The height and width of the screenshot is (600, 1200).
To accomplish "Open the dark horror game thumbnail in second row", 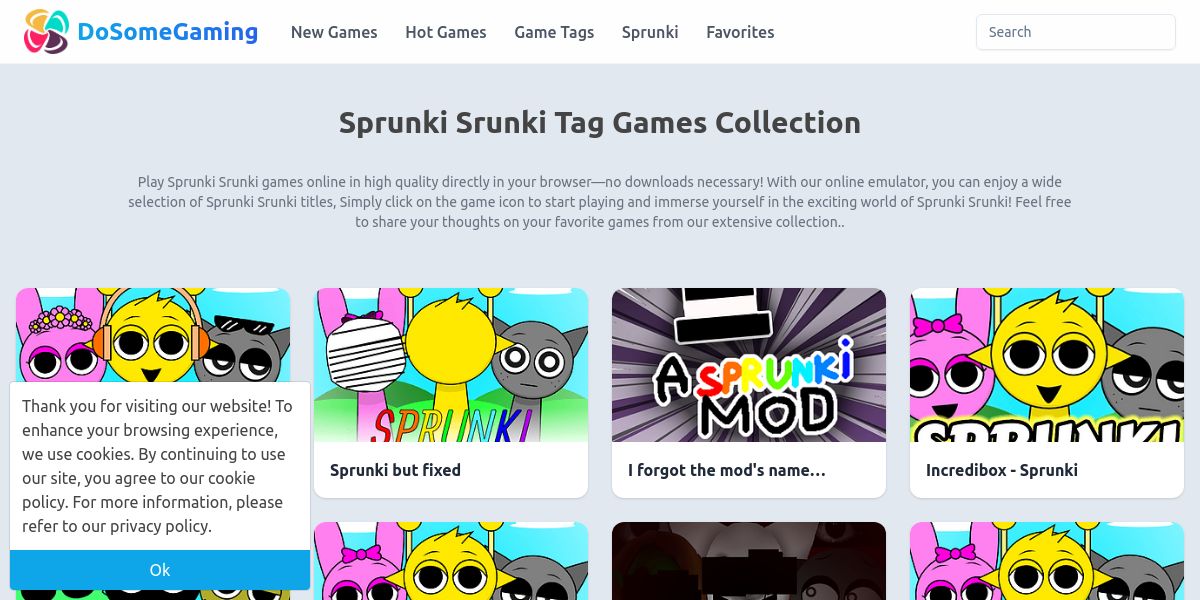I will (x=749, y=561).
